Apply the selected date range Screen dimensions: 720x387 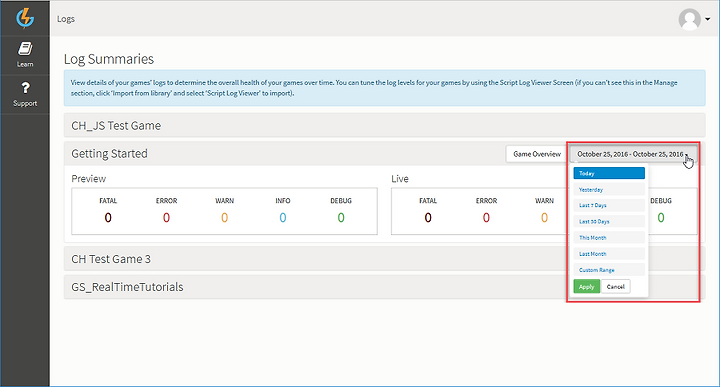tap(586, 286)
